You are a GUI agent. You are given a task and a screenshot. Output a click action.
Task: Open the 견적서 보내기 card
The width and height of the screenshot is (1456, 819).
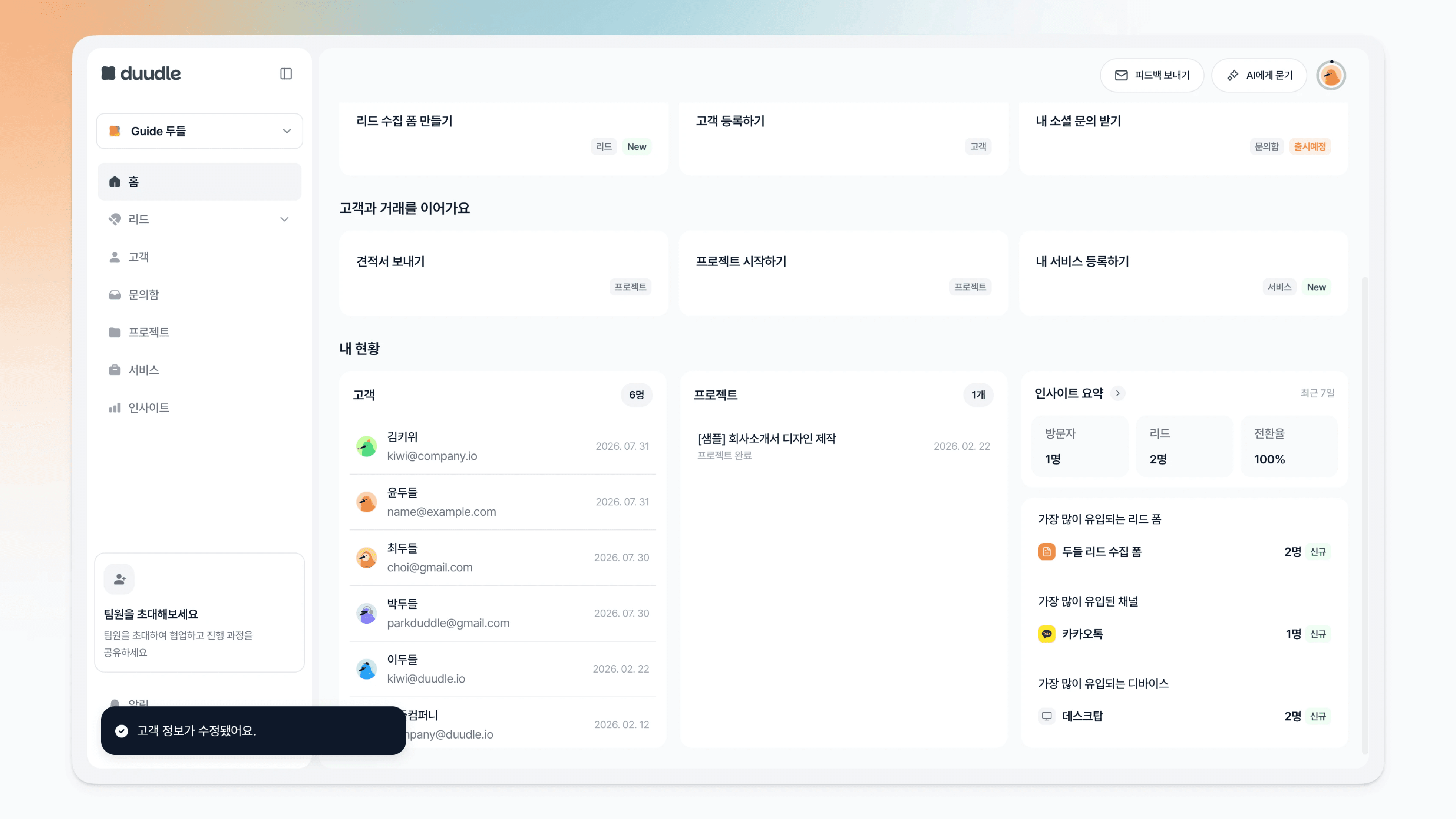coord(504,273)
